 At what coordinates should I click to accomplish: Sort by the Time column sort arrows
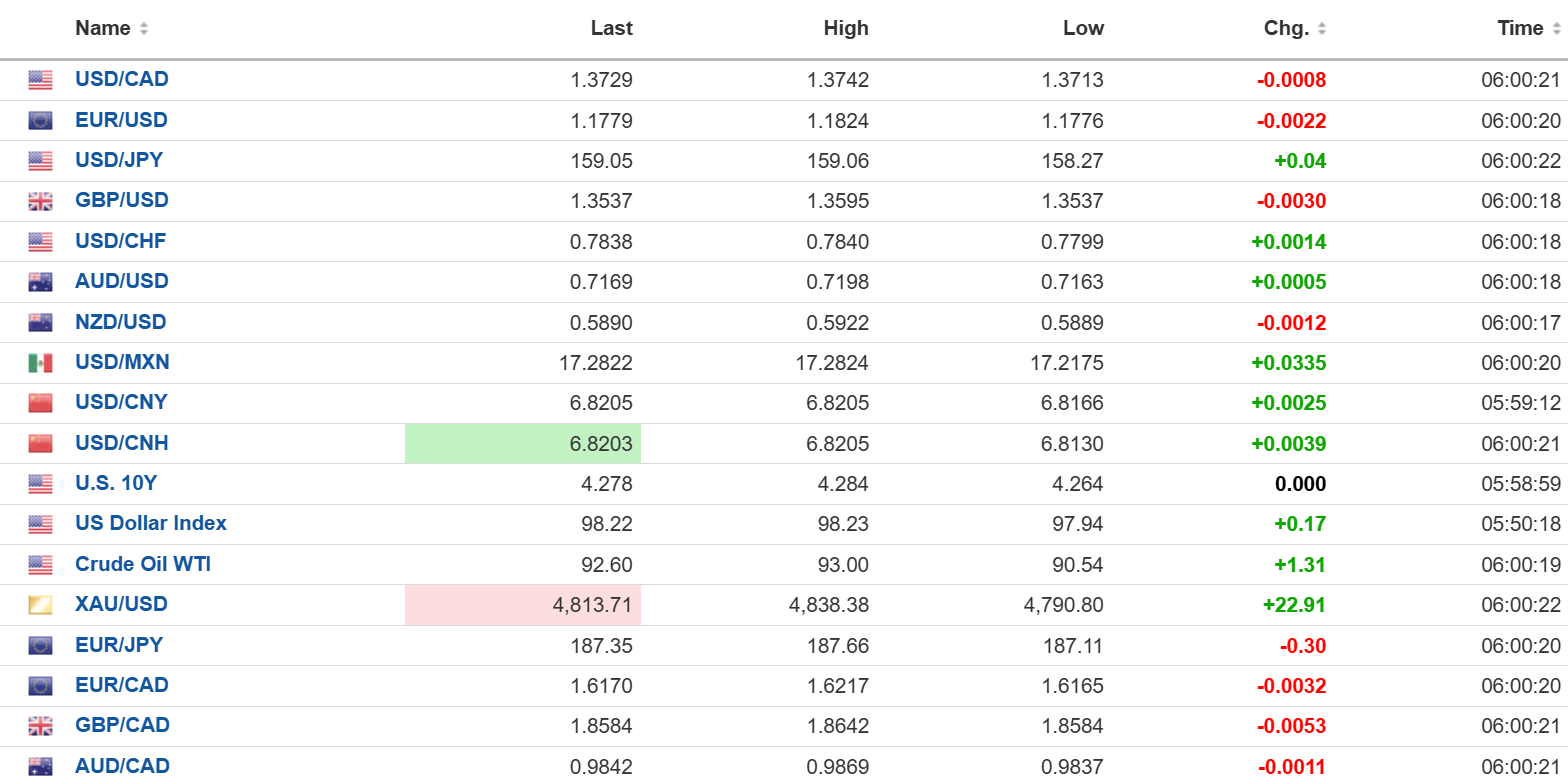pyautogui.click(x=1557, y=29)
